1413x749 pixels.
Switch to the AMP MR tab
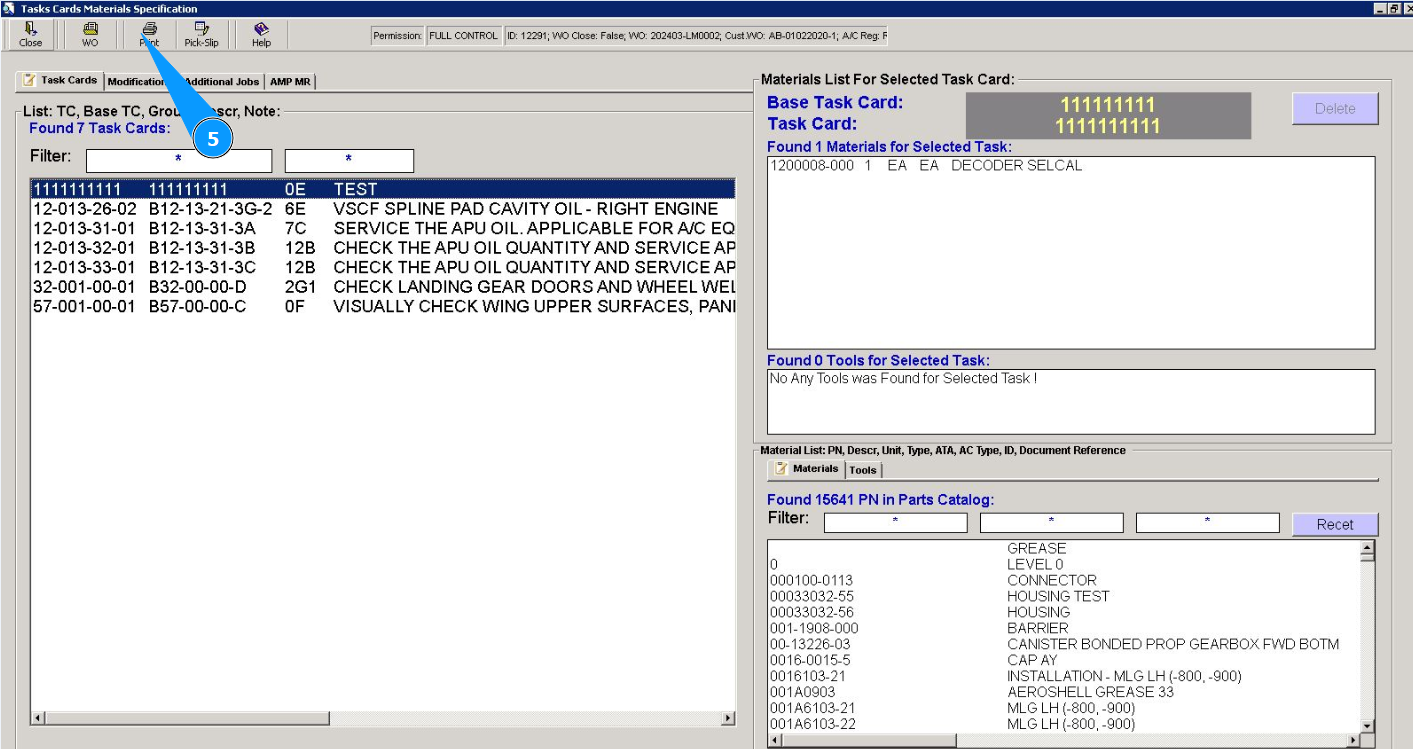point(290,82)
